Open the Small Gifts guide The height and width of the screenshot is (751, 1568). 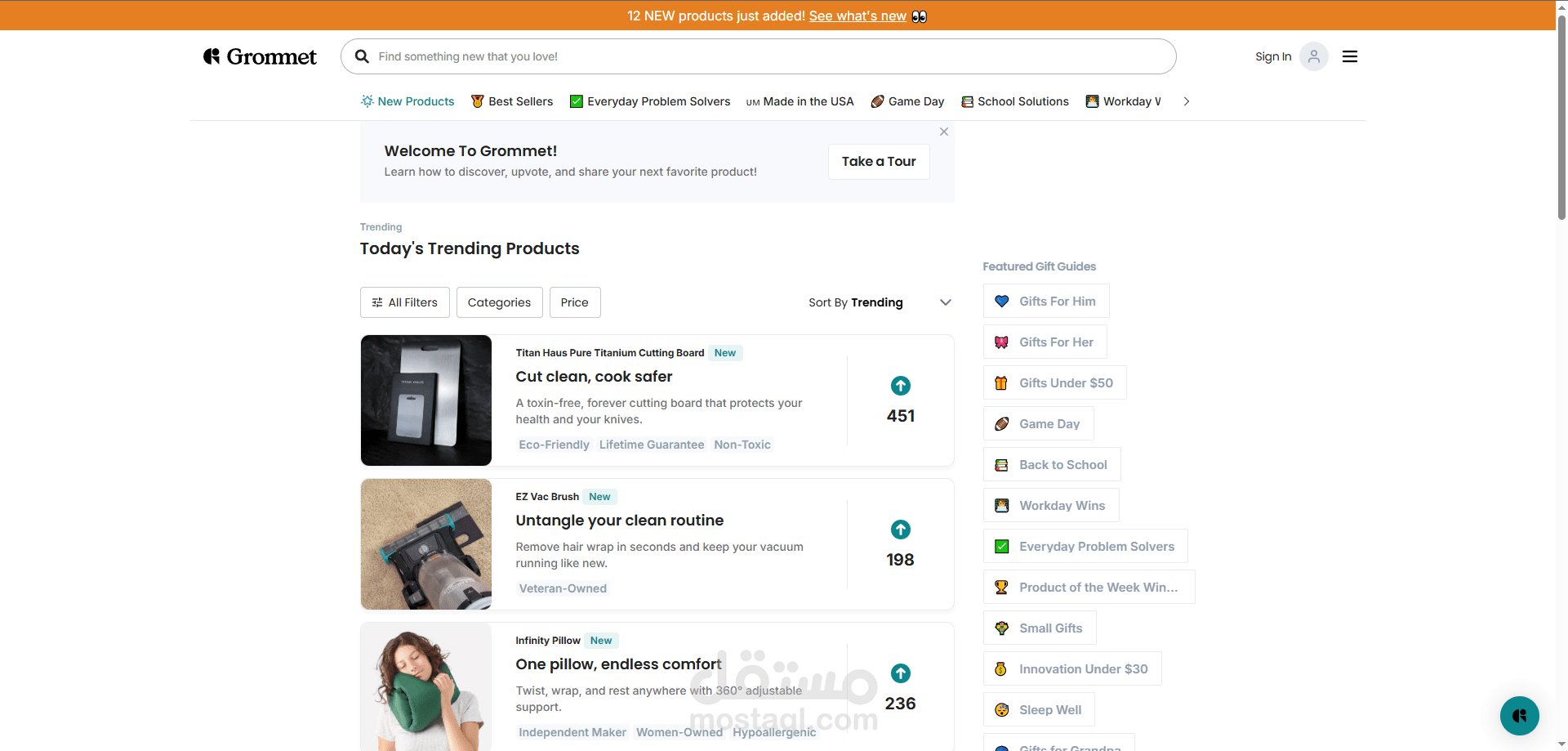(1040, 628)
